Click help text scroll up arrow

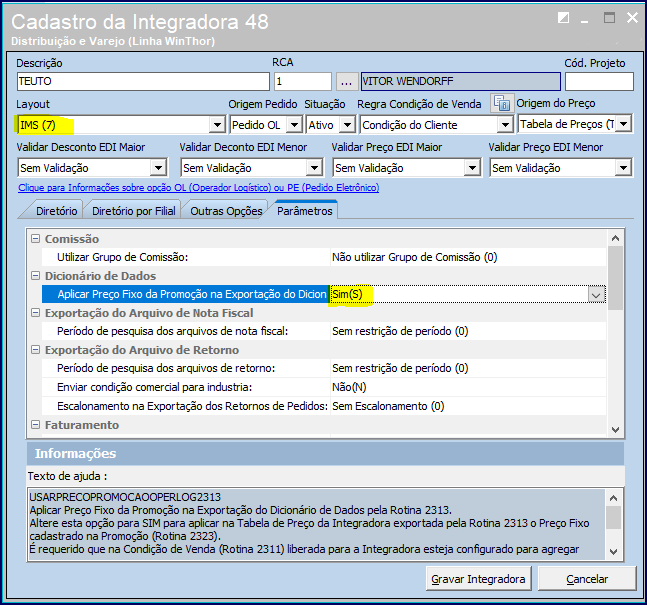click(x=614, y=498)
